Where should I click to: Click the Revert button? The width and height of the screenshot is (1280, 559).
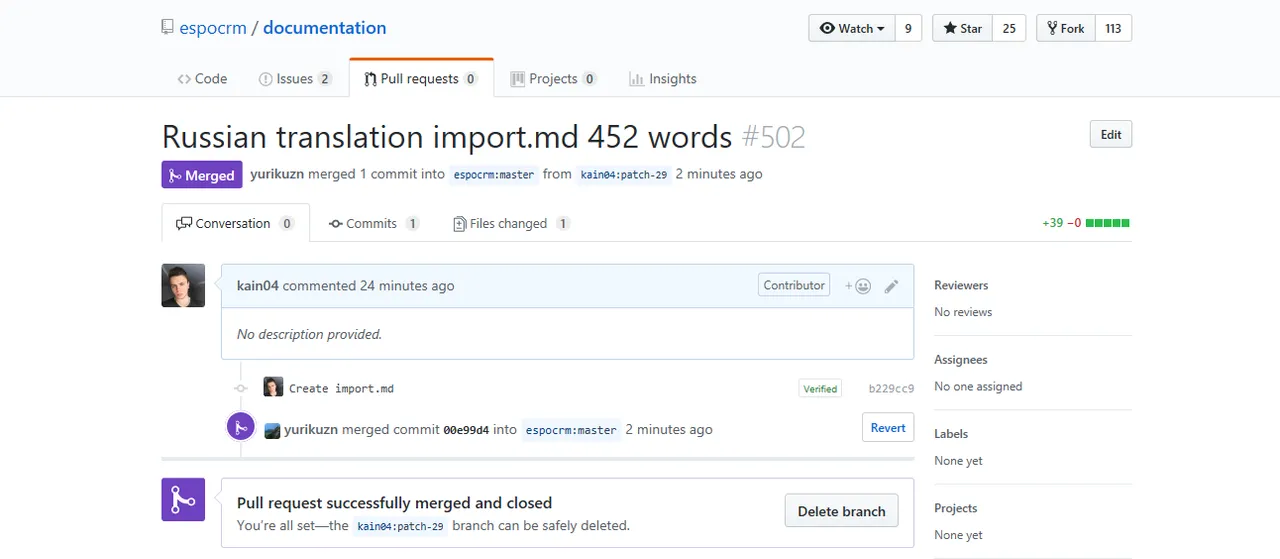(x=888, y=428)
